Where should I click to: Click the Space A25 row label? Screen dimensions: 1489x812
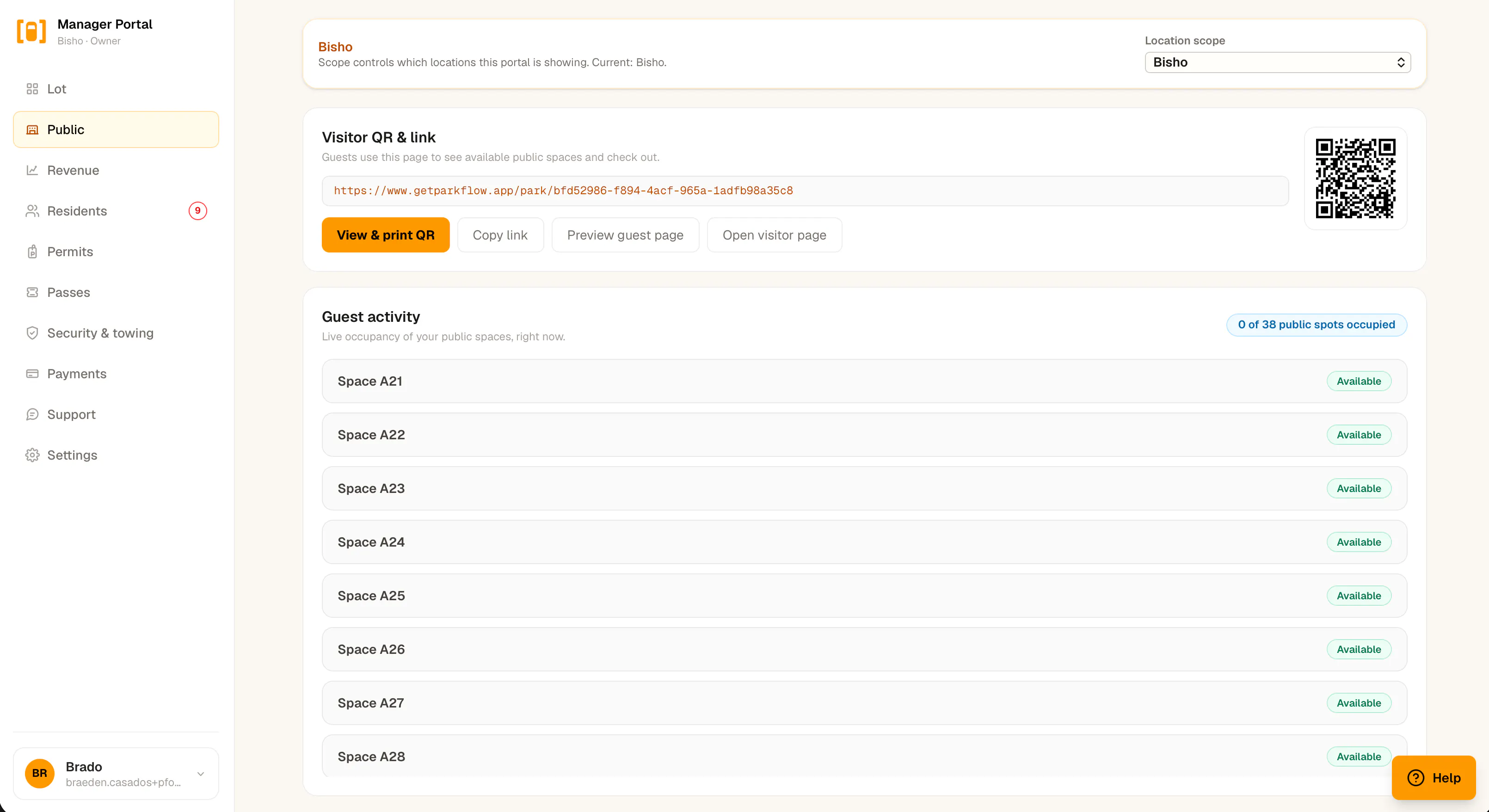click(x=371, y=596)
